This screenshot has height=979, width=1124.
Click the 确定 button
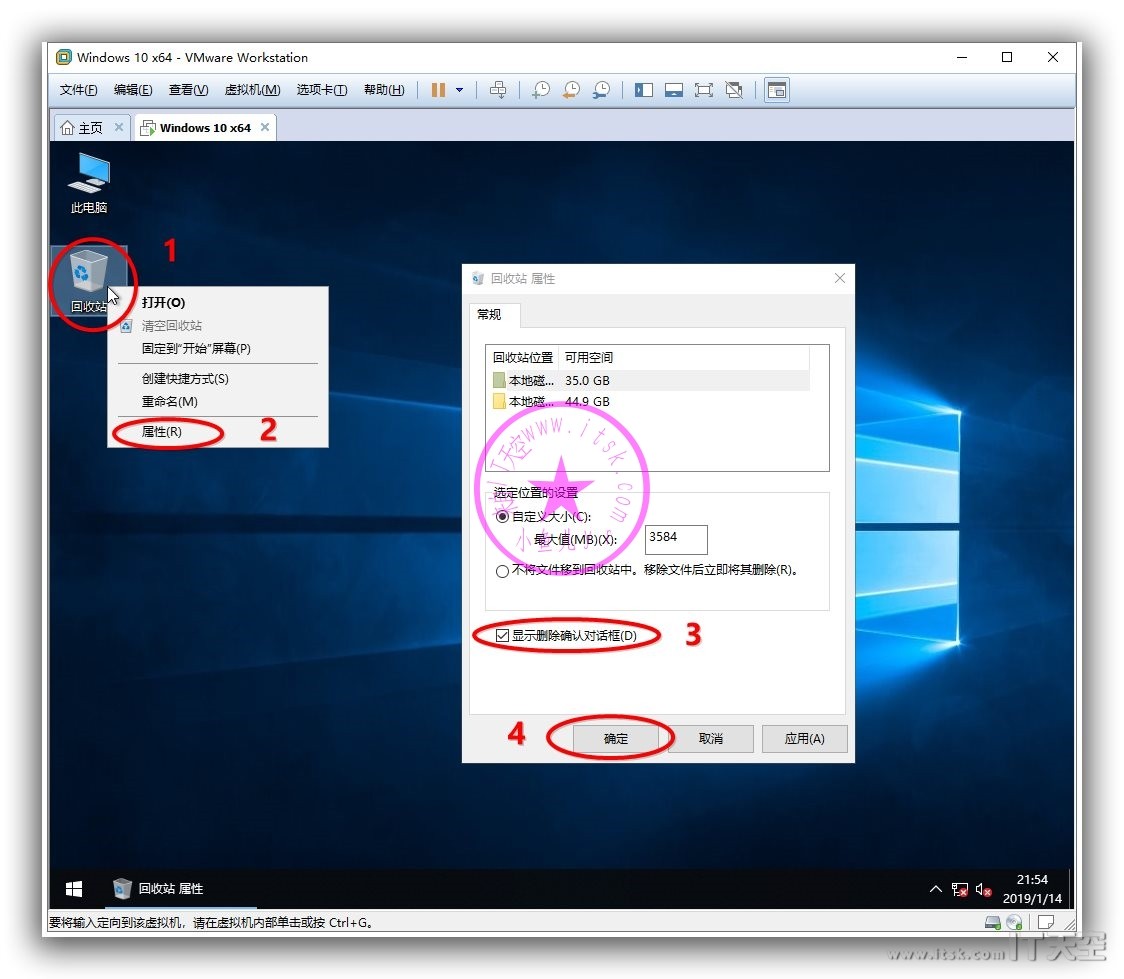pyautogui.click(x=616, y=739)
